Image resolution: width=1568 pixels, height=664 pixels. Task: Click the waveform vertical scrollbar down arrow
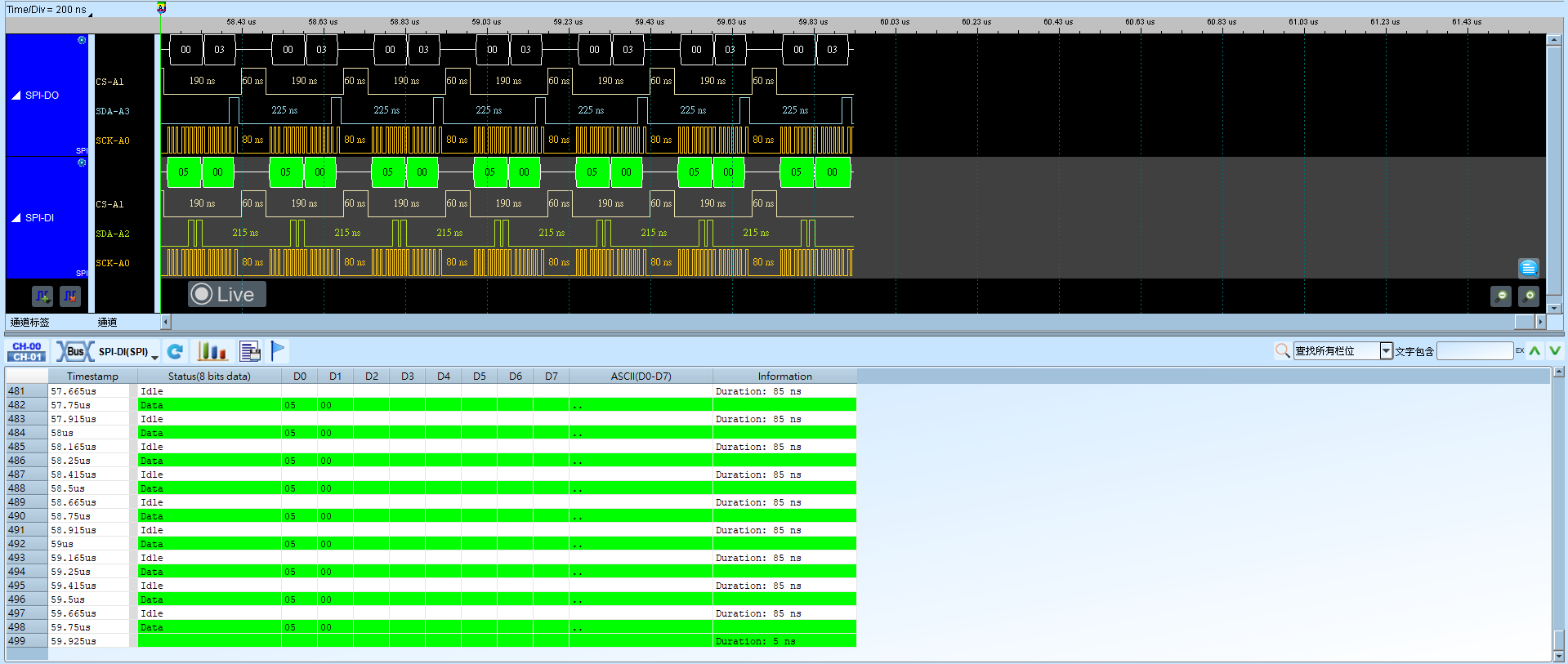coord(1554,308)
